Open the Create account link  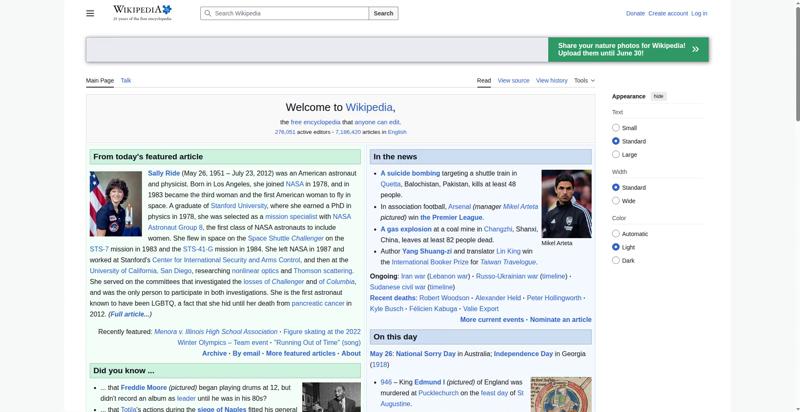668,13
